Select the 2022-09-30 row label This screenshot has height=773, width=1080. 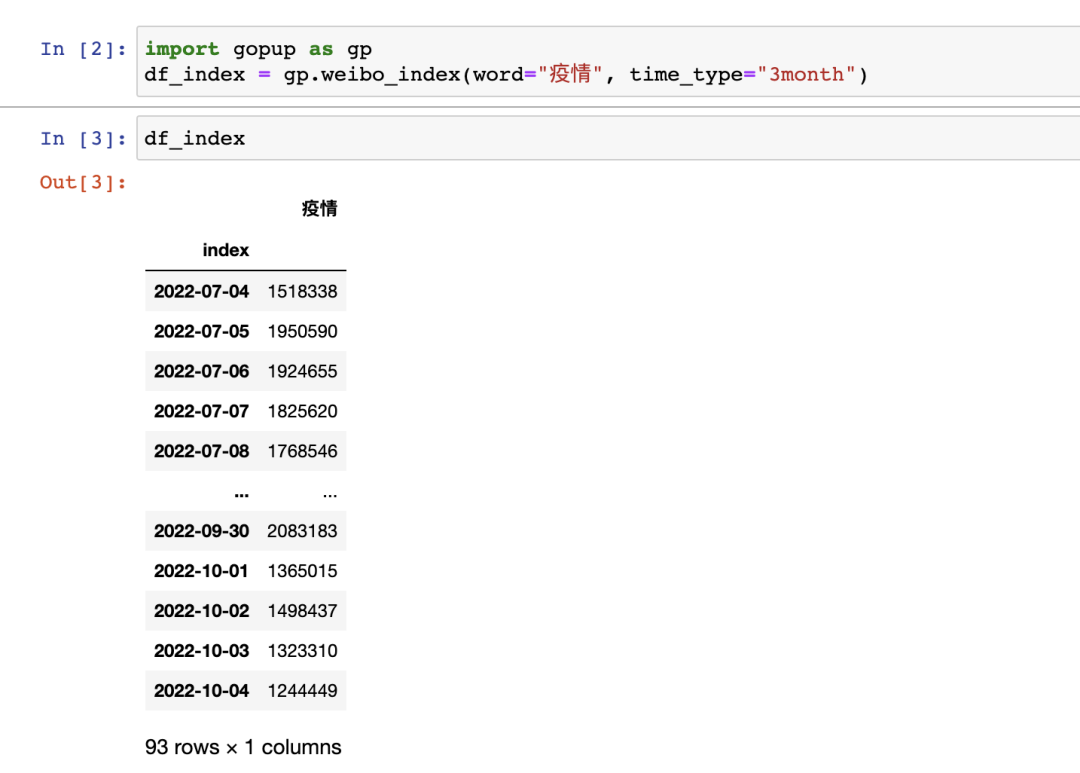point(201,531)
